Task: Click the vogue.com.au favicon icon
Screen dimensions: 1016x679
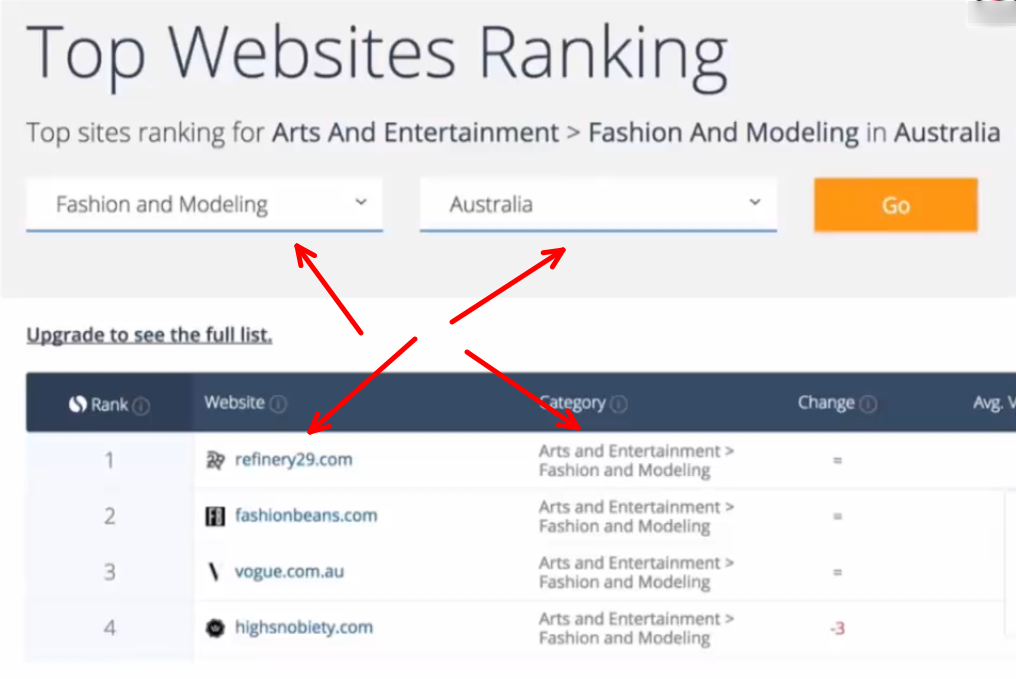Action: tap(214, 572)
